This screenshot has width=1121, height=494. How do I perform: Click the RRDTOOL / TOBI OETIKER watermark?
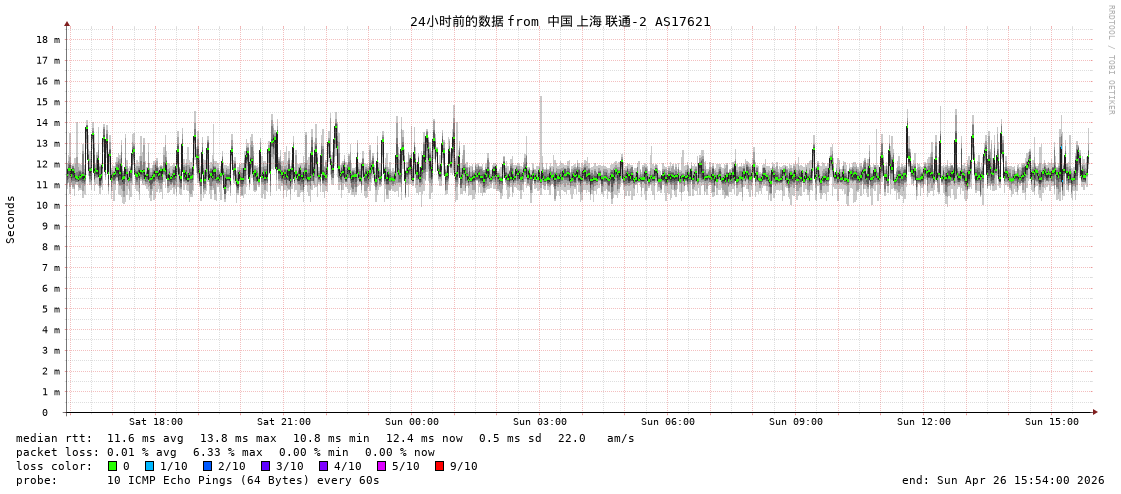tap(1110, 60)
